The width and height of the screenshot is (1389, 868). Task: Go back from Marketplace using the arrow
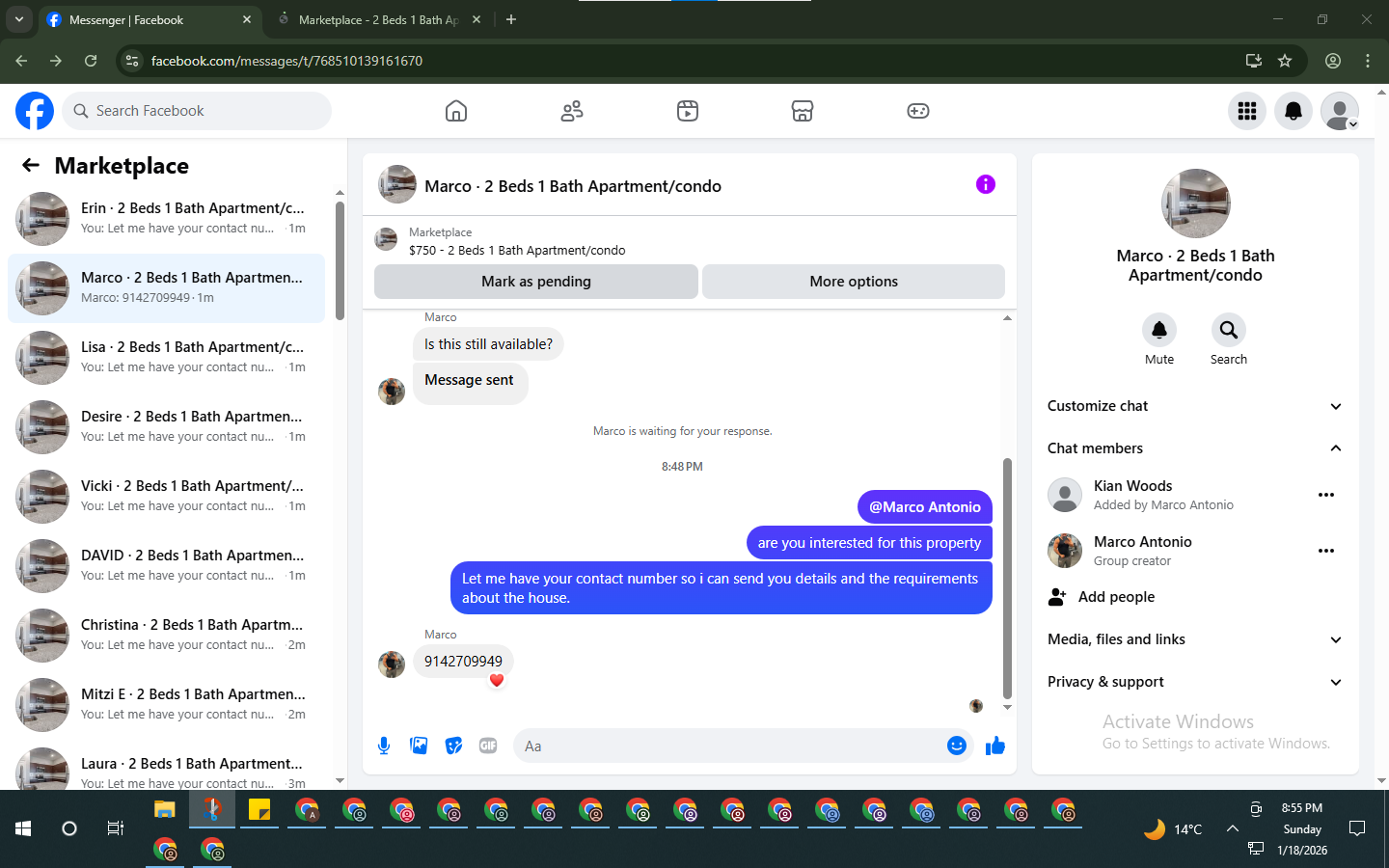[x=31, y=165]
